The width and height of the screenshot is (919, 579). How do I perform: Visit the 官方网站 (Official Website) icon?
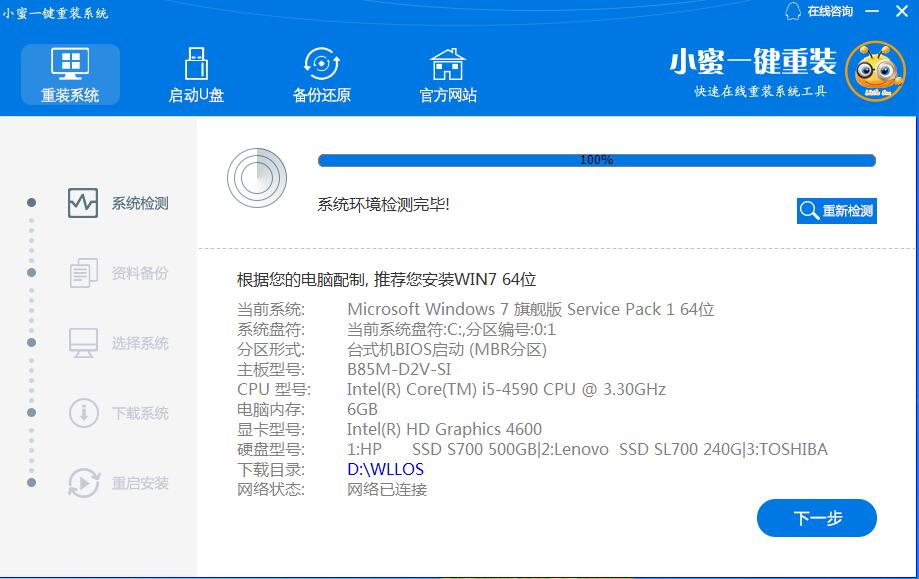(446, 63)
